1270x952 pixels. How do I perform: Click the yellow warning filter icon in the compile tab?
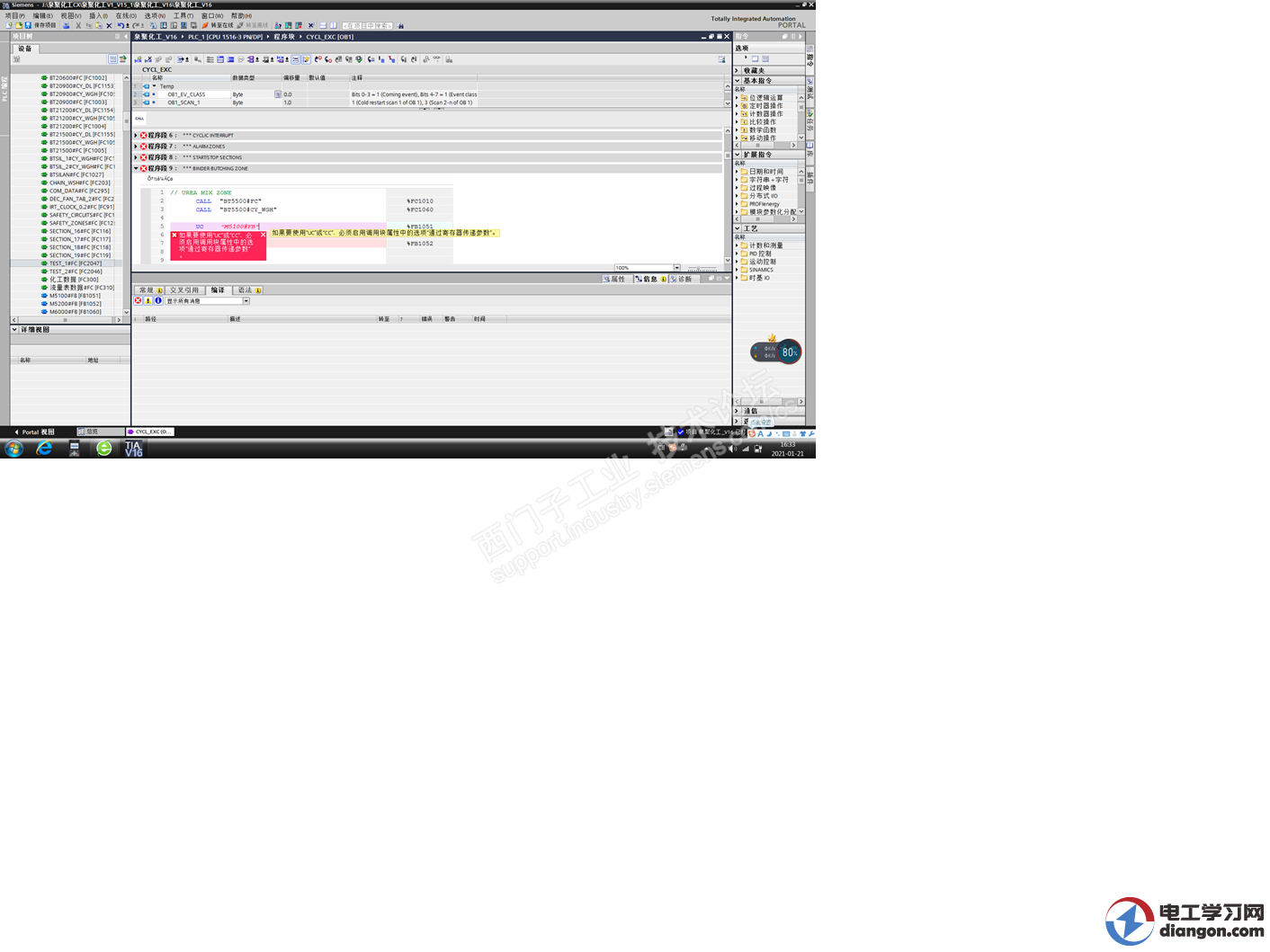[148, 301]
